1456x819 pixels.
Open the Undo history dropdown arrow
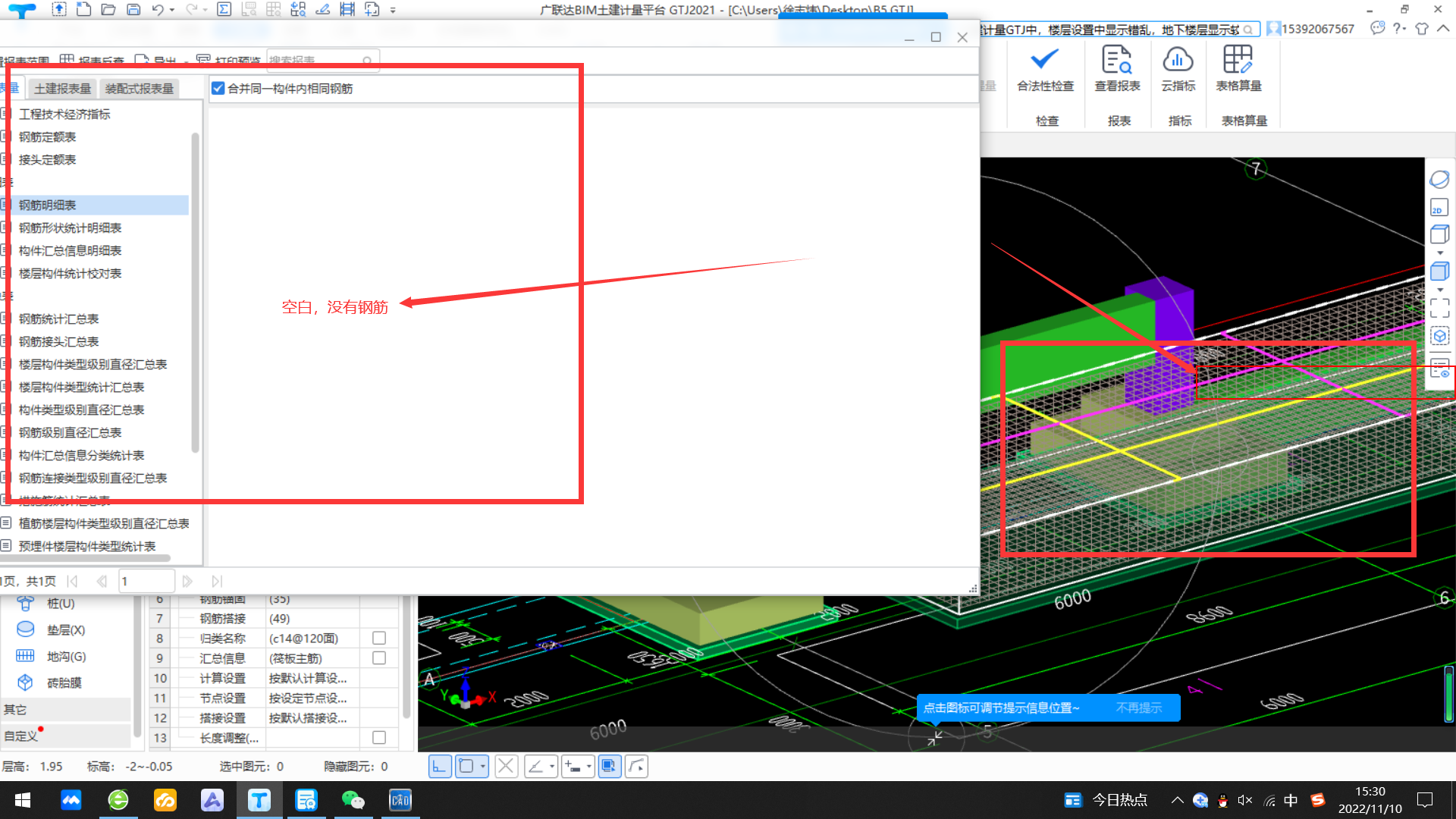coord(172,11)
